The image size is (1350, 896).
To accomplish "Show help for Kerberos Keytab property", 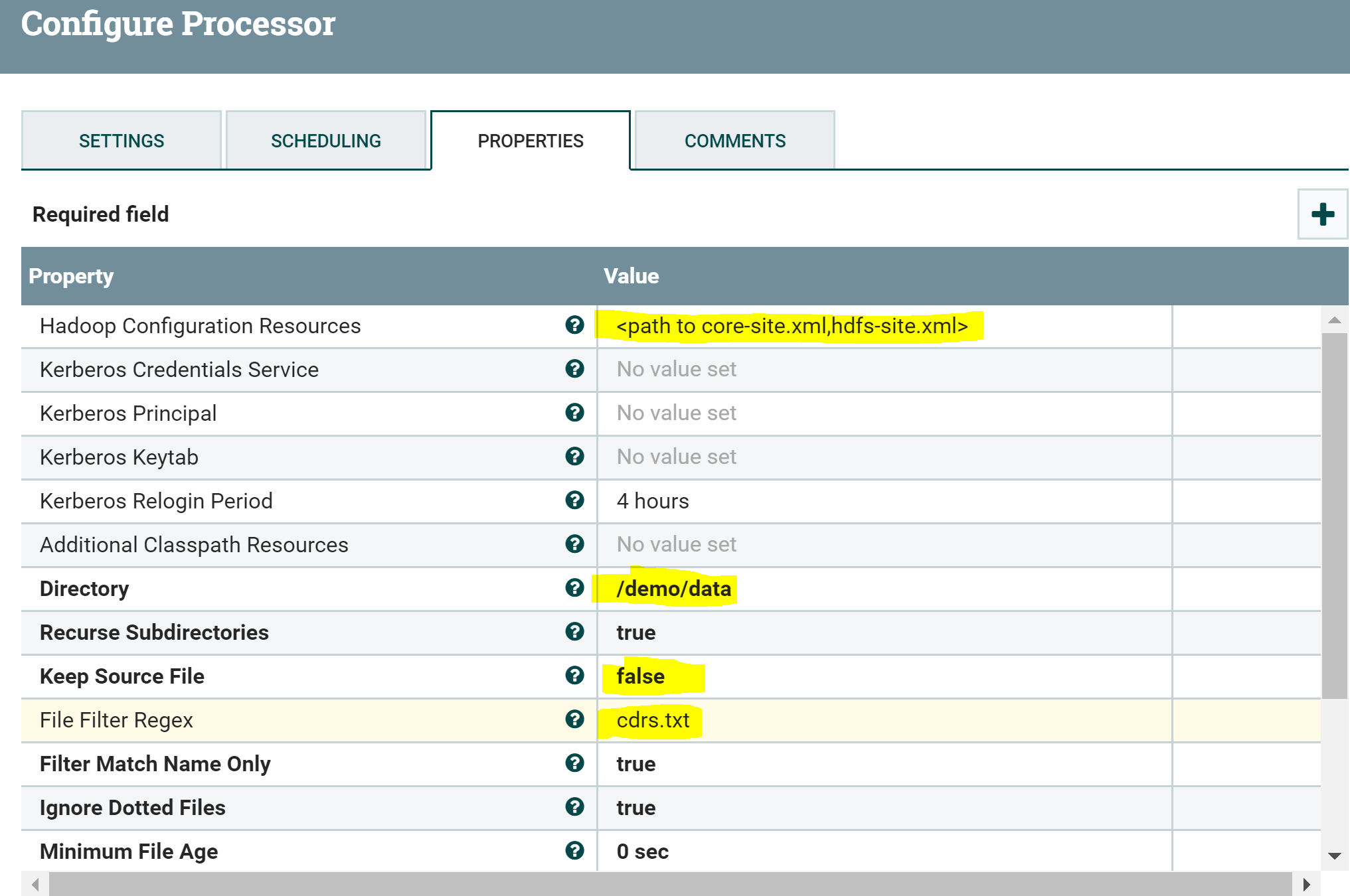I will [x=574, y=457].
